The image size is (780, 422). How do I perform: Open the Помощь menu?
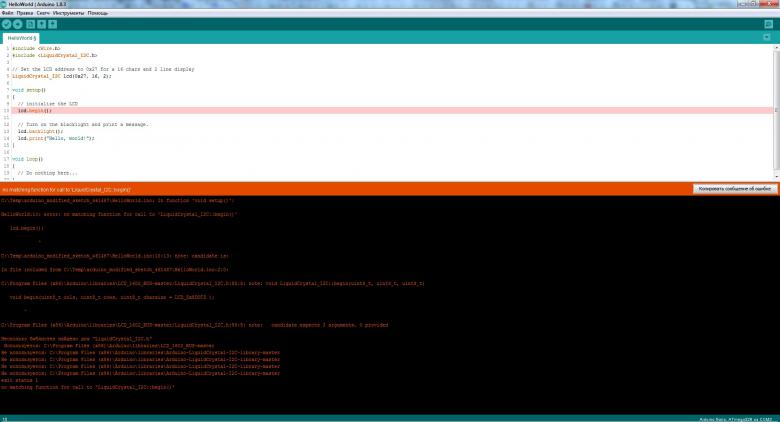(x=98, y=13)
